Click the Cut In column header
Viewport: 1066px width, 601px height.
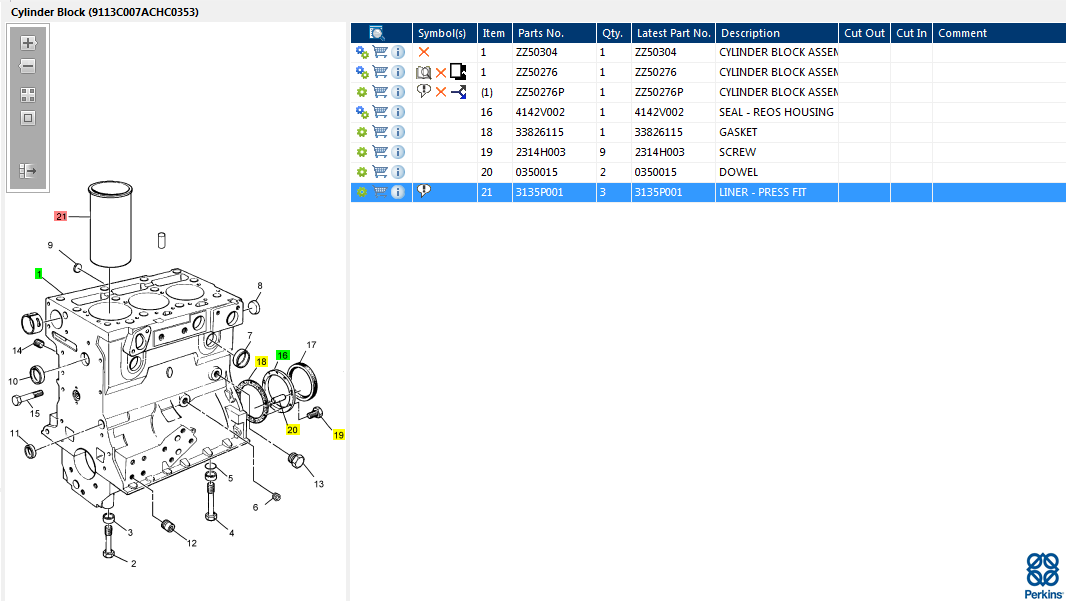(x=912, y=33)
